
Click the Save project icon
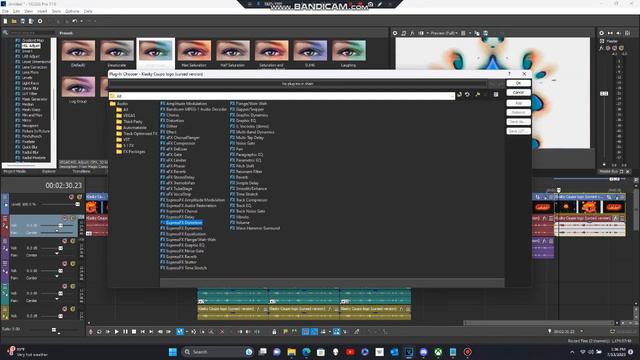pyautogui.click(x=22, y=21)
